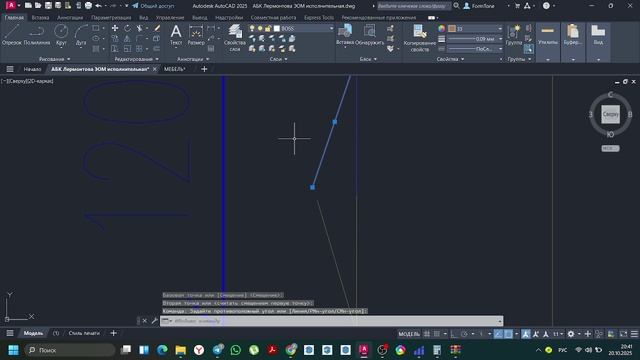
Task: Click the Plot print icon in quick access toolbar
Action: [88, 6]
